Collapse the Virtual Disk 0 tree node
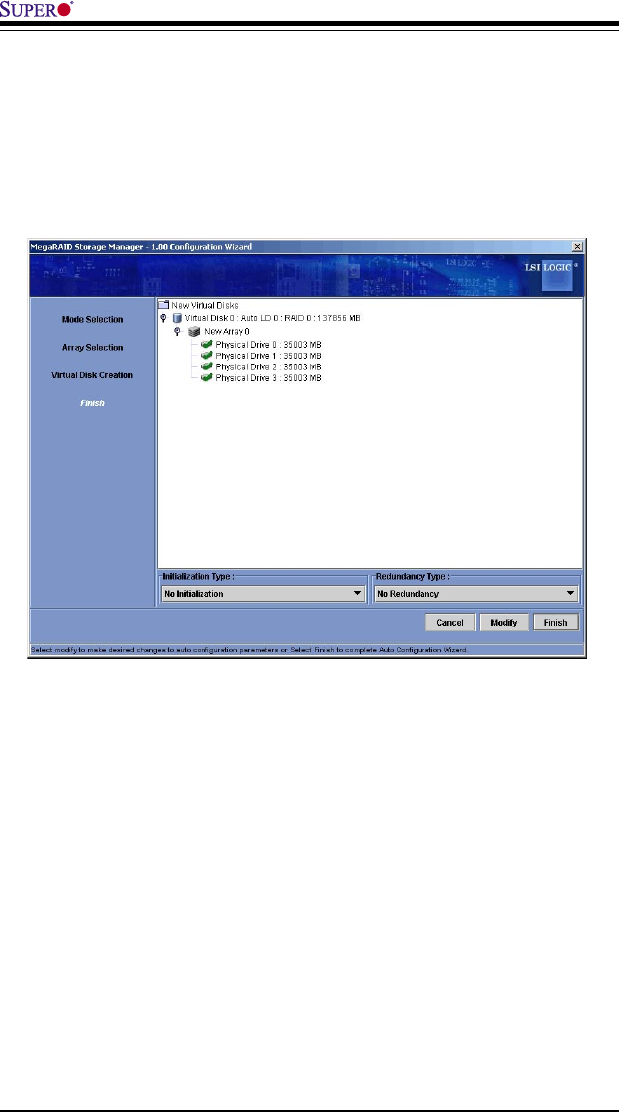Image resolution: width=619 pixels, height=1112 pixels. point(164,318)
